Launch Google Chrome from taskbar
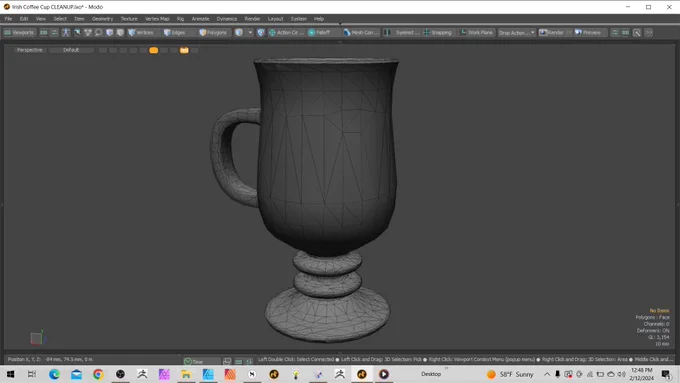680x383 pixels. (98, 374)
